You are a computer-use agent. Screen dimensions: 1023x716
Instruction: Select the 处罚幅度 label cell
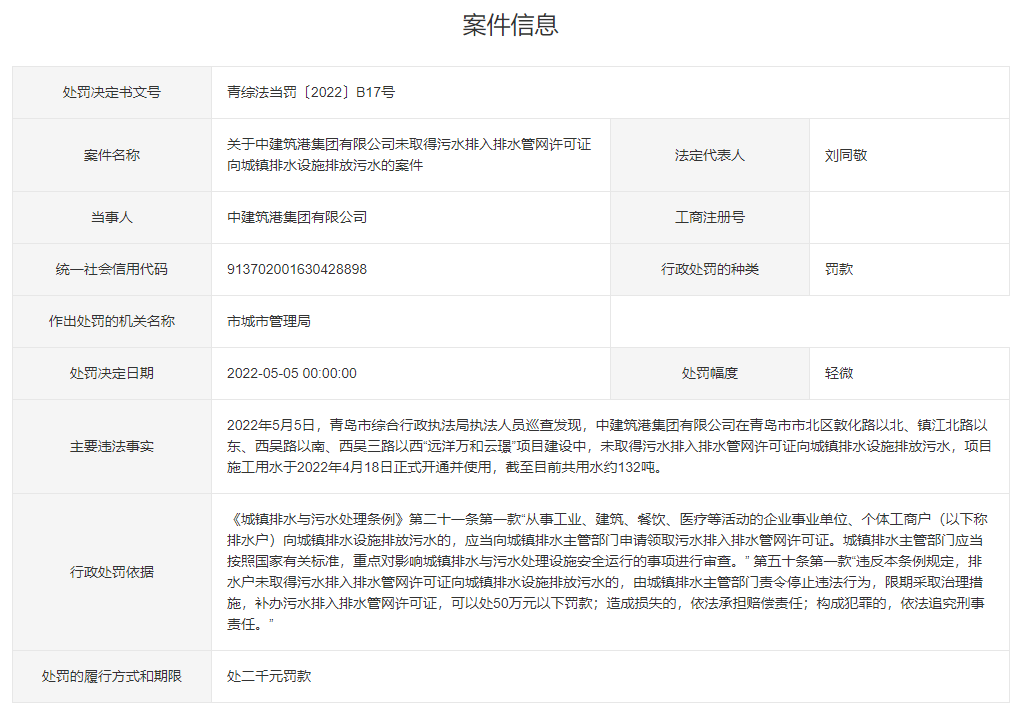point(710,373)
